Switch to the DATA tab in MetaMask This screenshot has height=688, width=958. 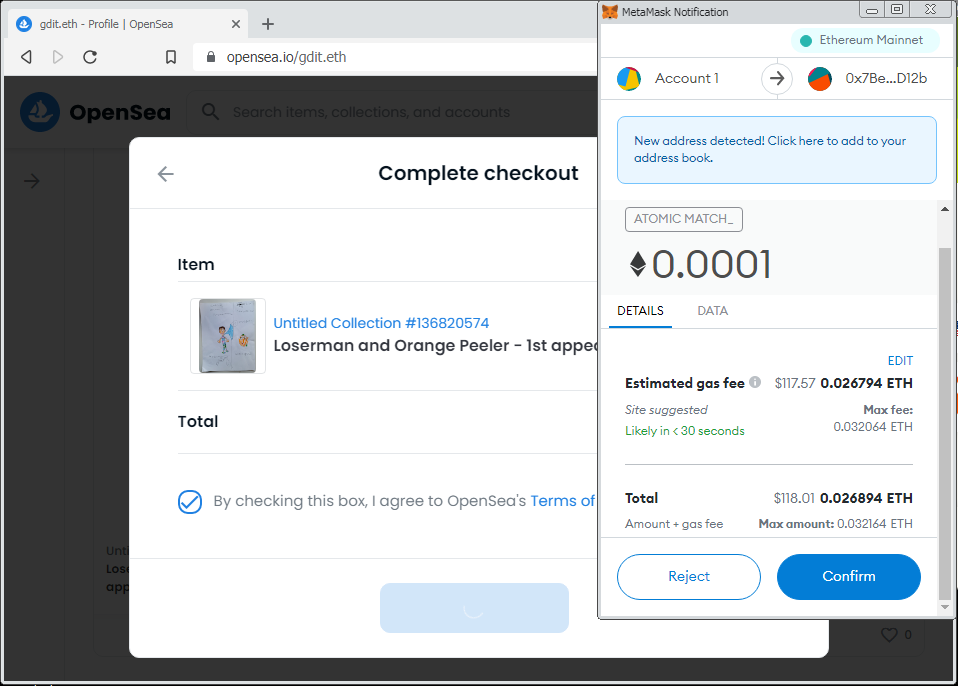[x=712, y=311]
